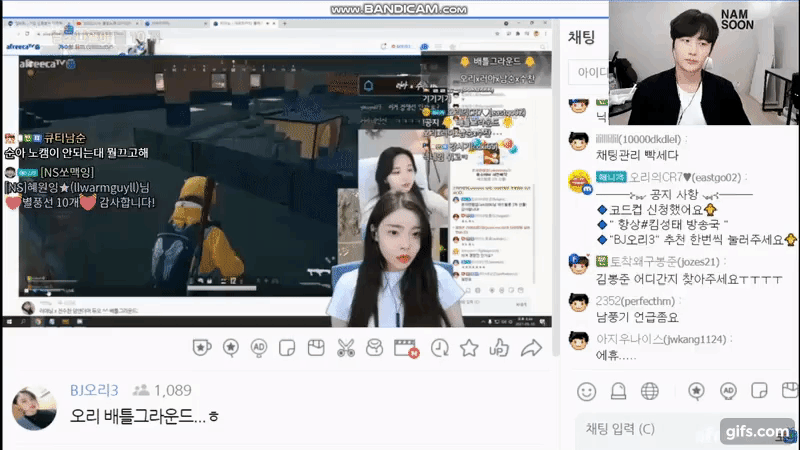
Task: Click chat message 채팅관리 빡세다
Action: point(637,155)
